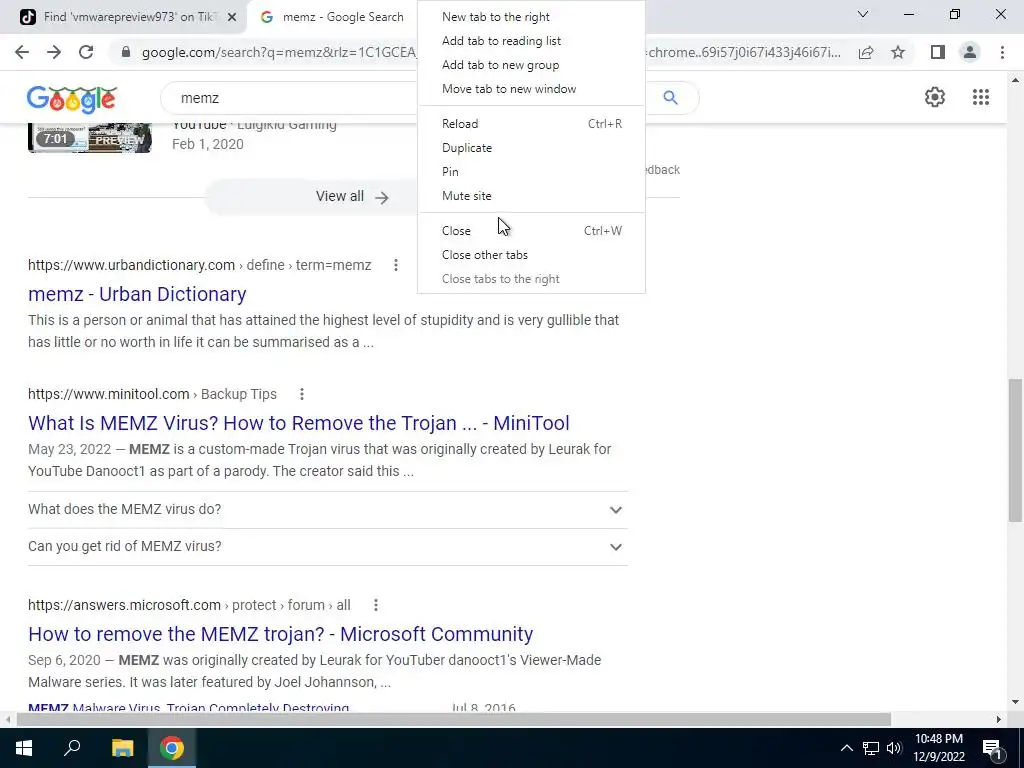Select Pin in the tab menu
Screen dimensions: 1024x768
click(531, 172)
